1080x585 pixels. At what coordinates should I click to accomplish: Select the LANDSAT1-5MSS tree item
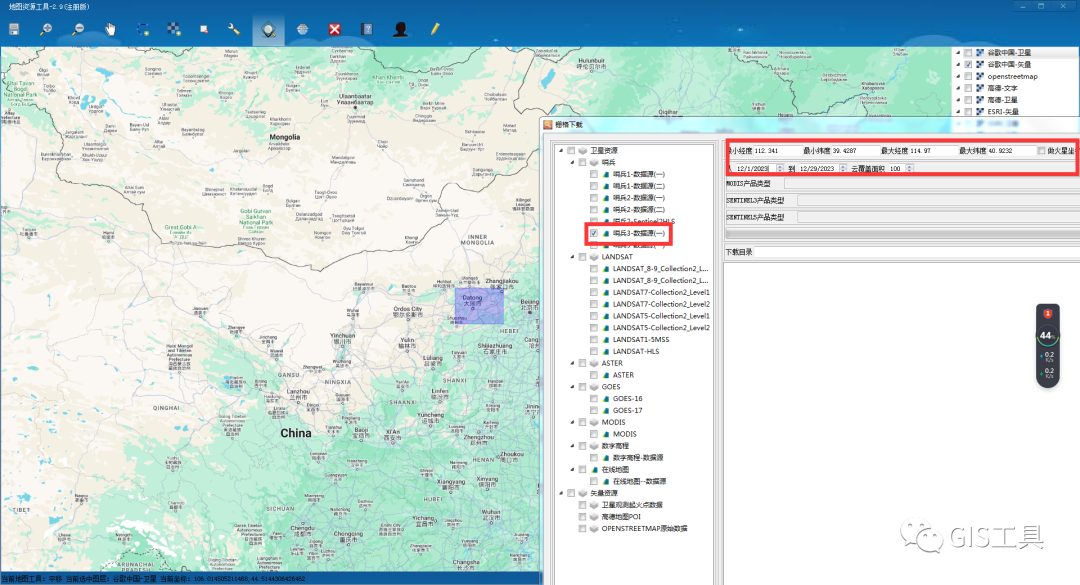(x=641, y=340)
